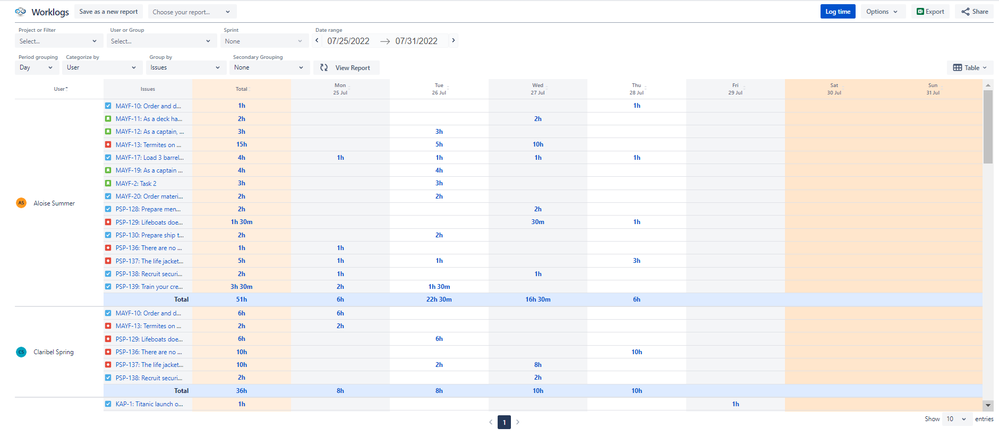Open the PSP-128: Prepare men... issue link
Viewport: 999px width, 437px height.
pos(148,209)
